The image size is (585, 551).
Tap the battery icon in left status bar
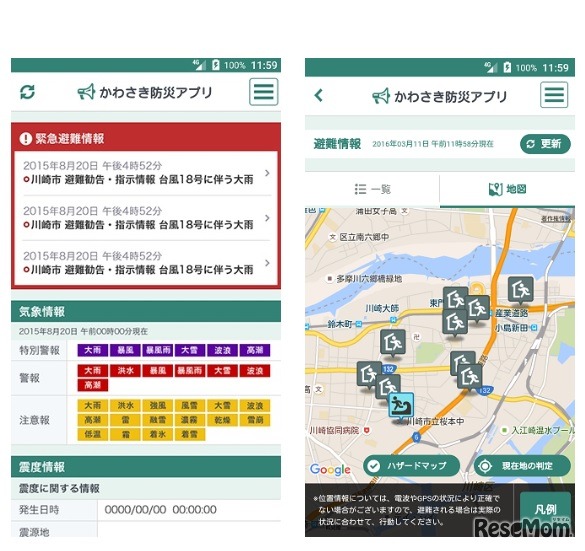215,65
